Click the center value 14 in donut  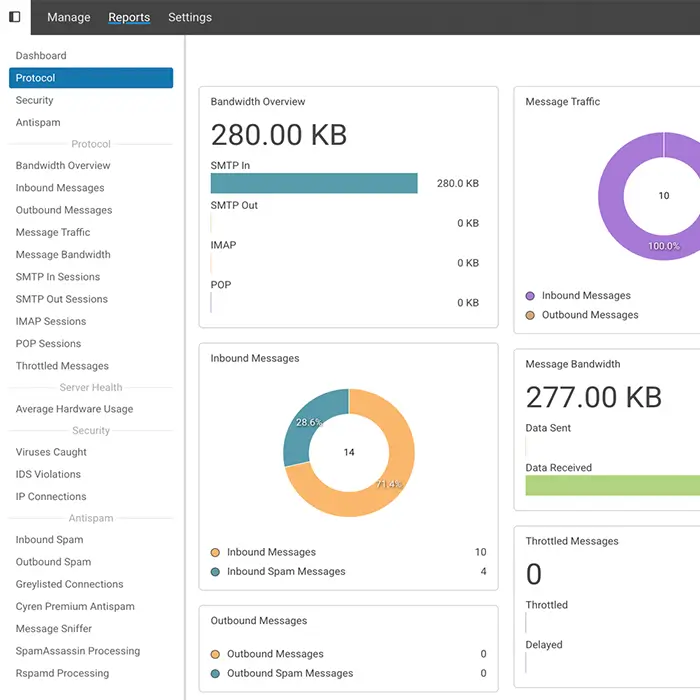349,452
